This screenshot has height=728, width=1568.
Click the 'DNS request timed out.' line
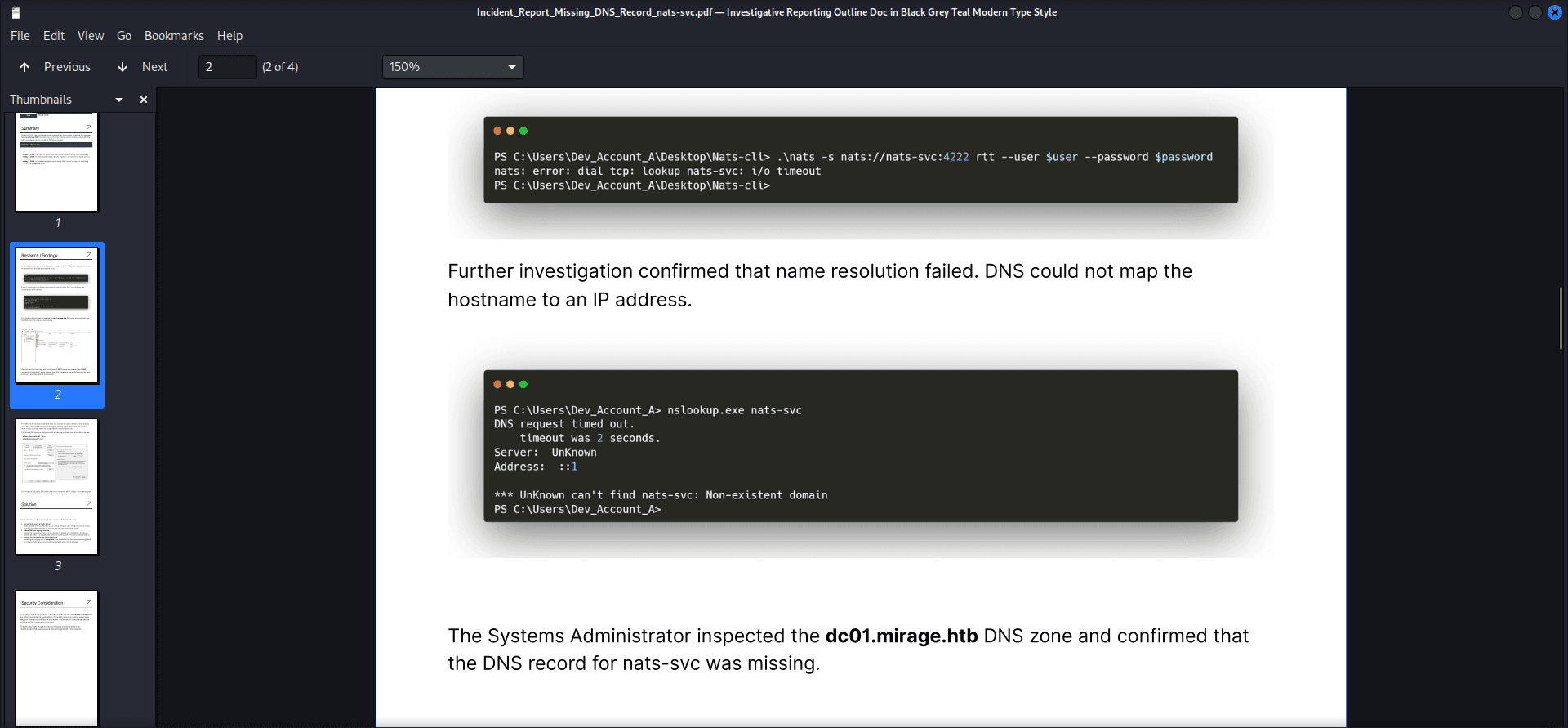click(564, 424)
